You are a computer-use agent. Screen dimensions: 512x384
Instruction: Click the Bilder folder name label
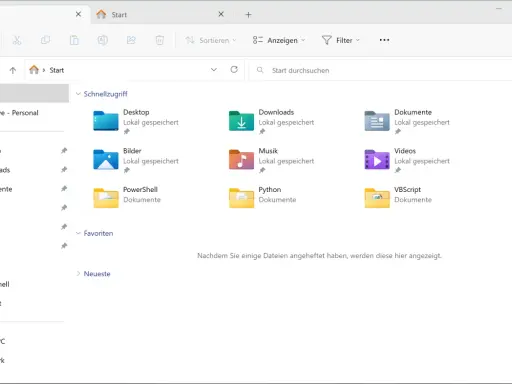click(132, 151)
